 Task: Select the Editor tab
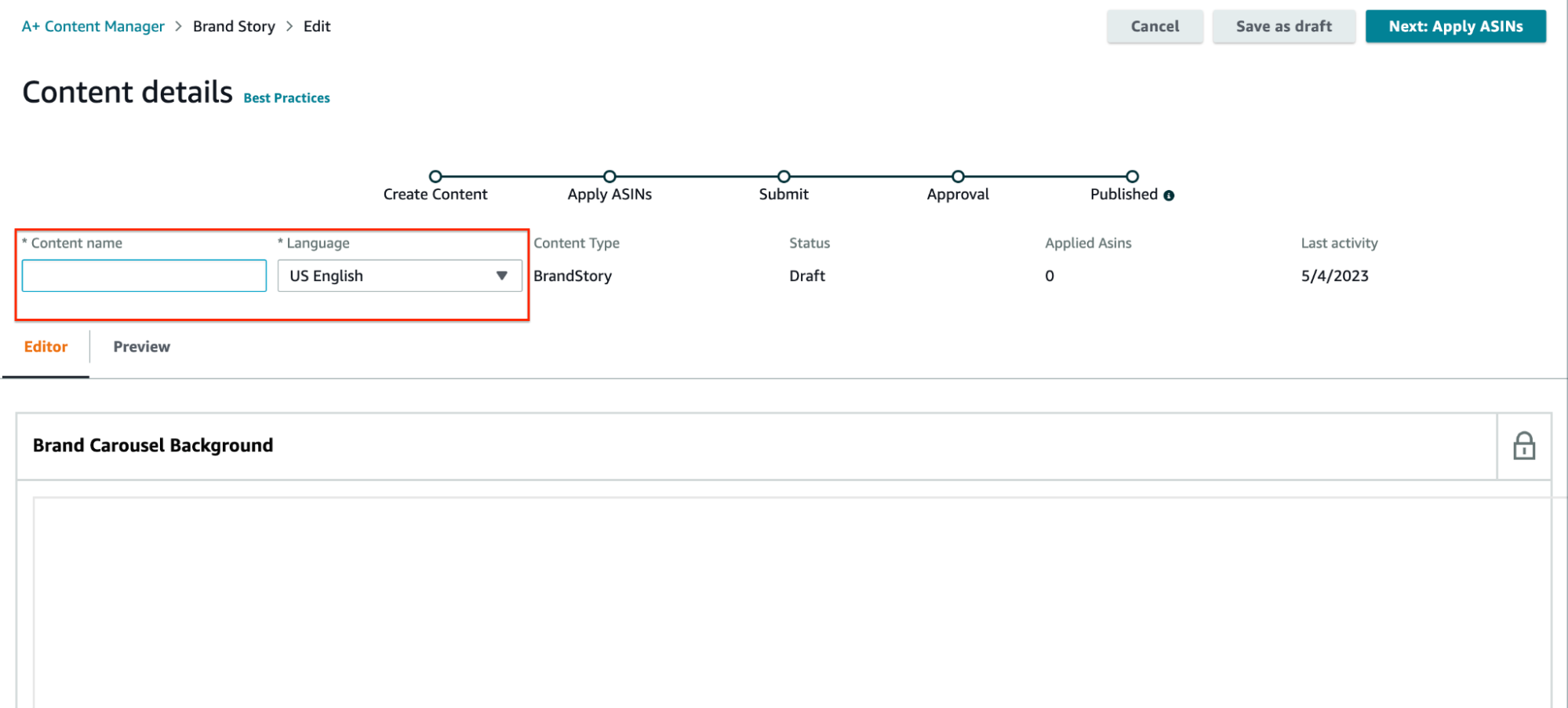(x=45, y=347)
